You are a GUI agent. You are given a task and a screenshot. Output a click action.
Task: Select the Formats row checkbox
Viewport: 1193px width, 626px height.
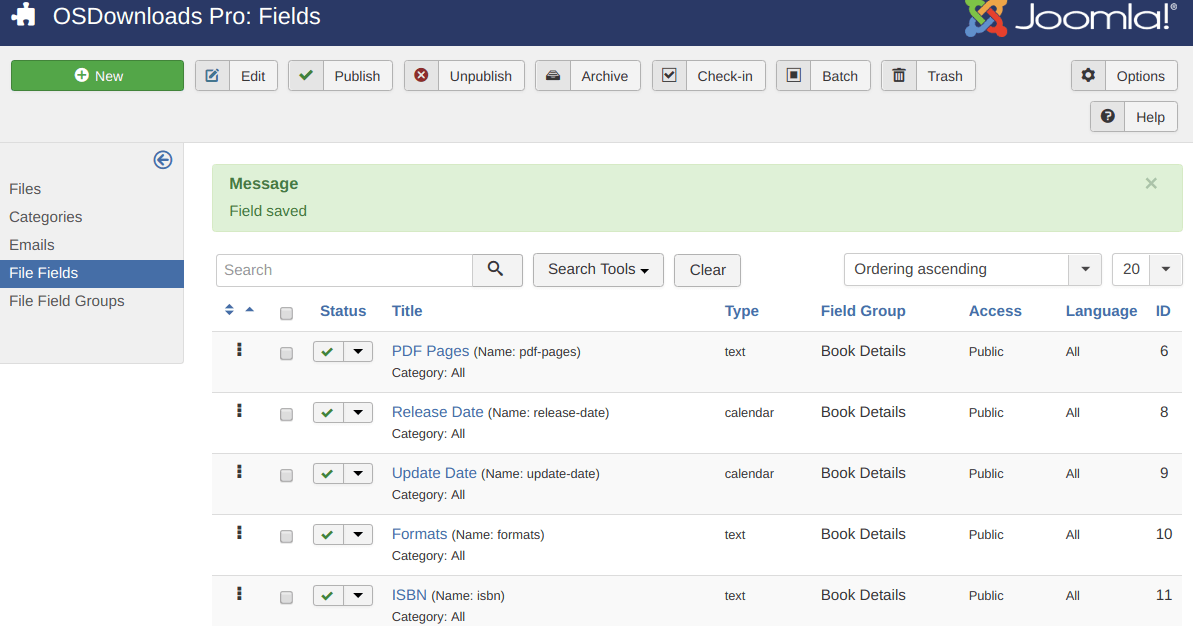click(286, 536)
